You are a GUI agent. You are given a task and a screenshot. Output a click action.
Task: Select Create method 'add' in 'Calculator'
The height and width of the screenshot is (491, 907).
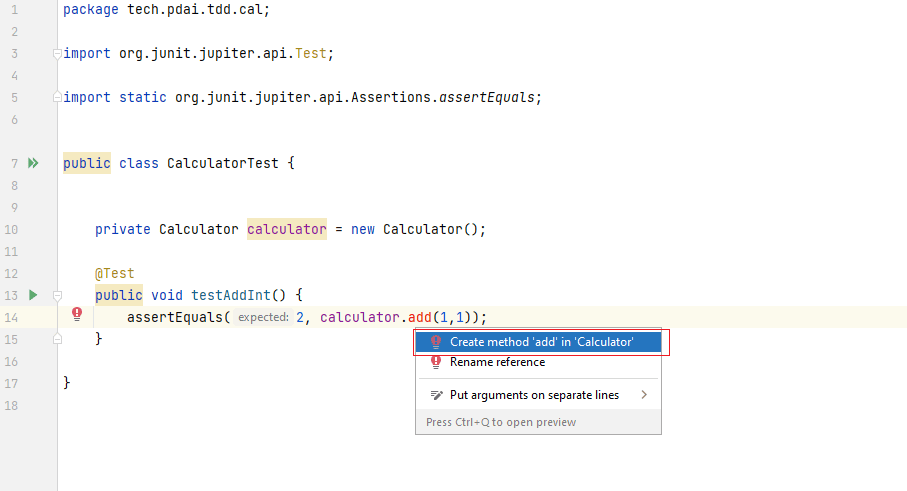[541, 342]
